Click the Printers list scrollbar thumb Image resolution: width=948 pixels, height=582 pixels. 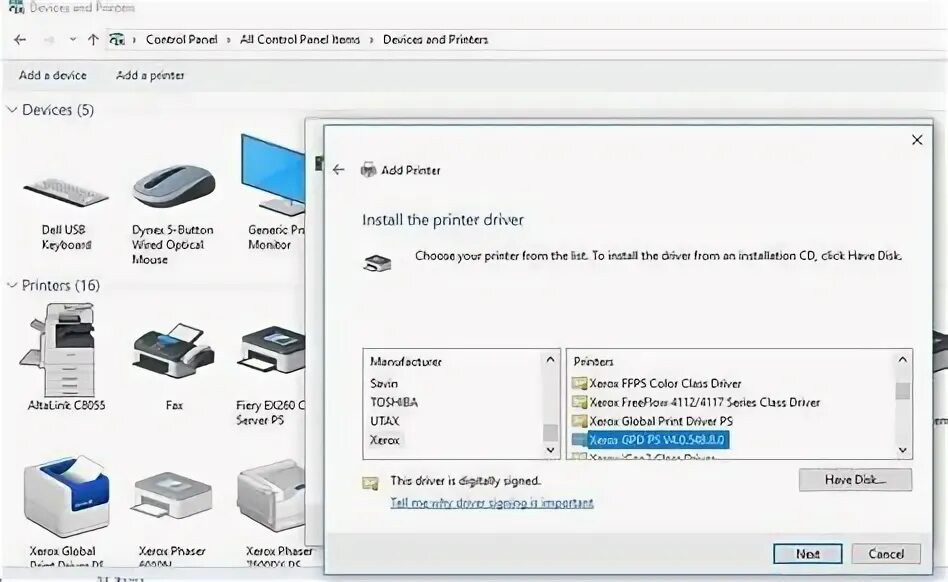903,390
